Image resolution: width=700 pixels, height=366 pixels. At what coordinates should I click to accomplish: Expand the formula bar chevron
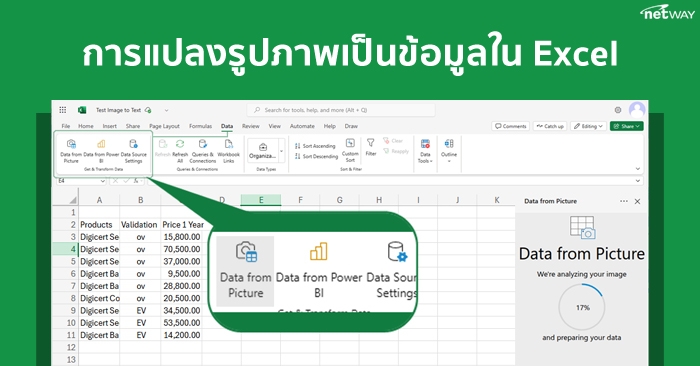[x=638, y=181]
